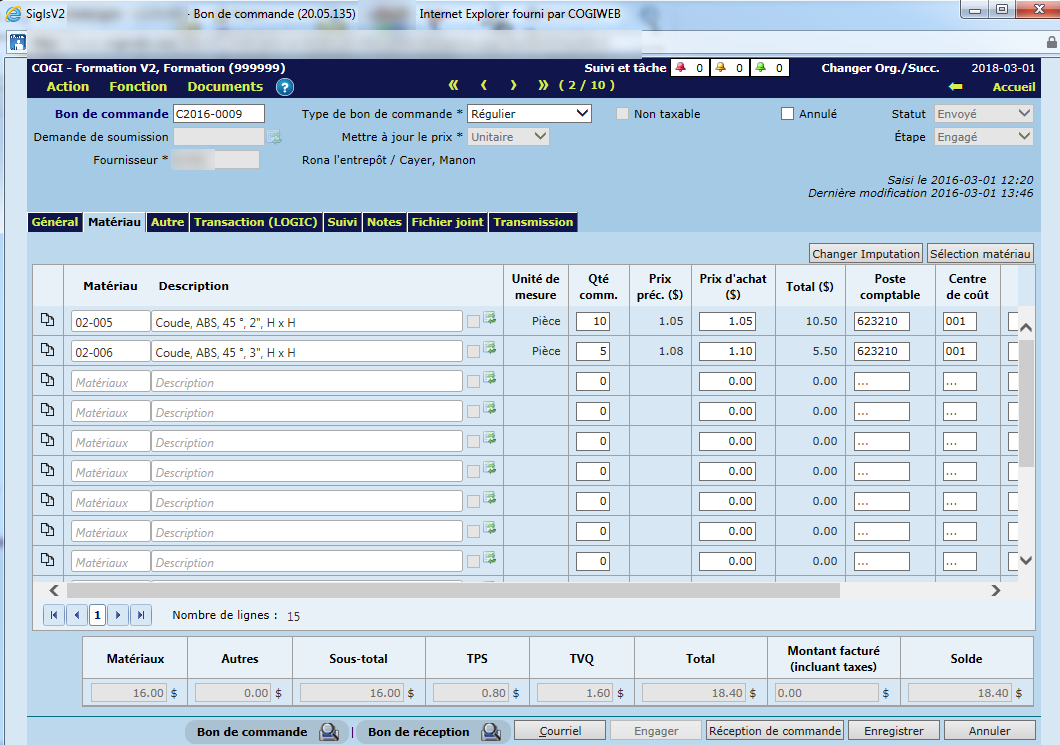Navigate to next record with single right arrow
The width and height of the screenshot is (1060, 745).
click(513, 86)
